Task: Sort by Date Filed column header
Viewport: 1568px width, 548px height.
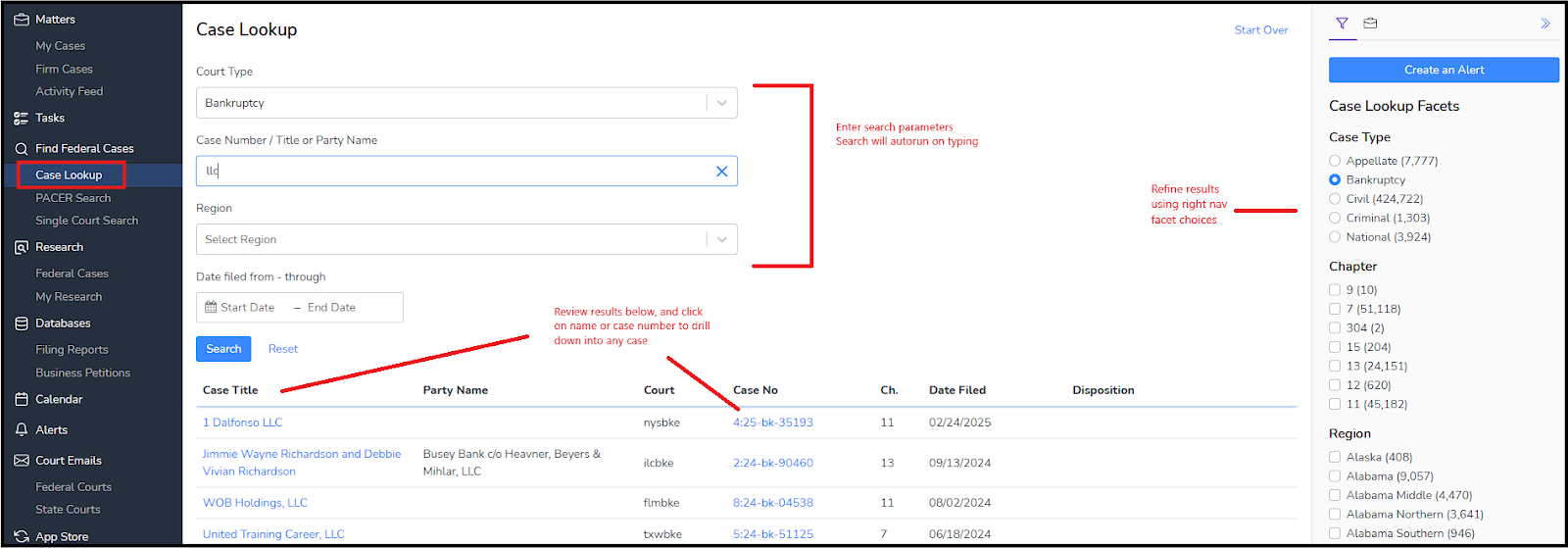Action: (957, 390)
